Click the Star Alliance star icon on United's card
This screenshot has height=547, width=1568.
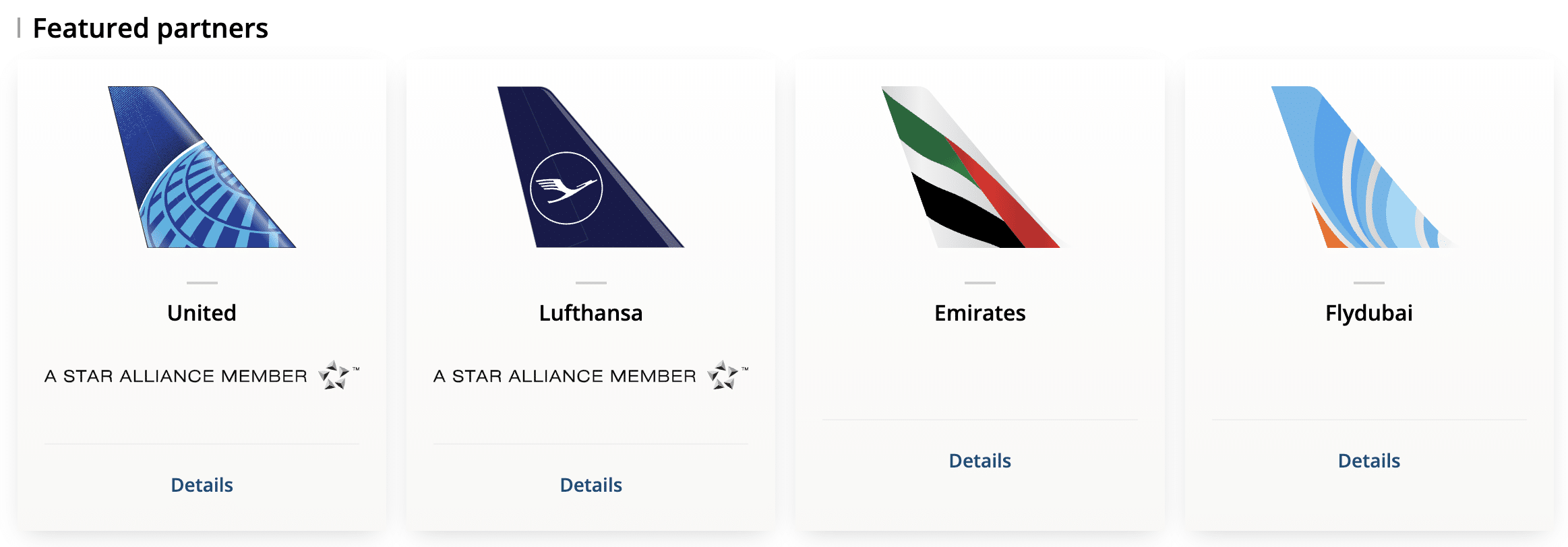click(334, 375)
